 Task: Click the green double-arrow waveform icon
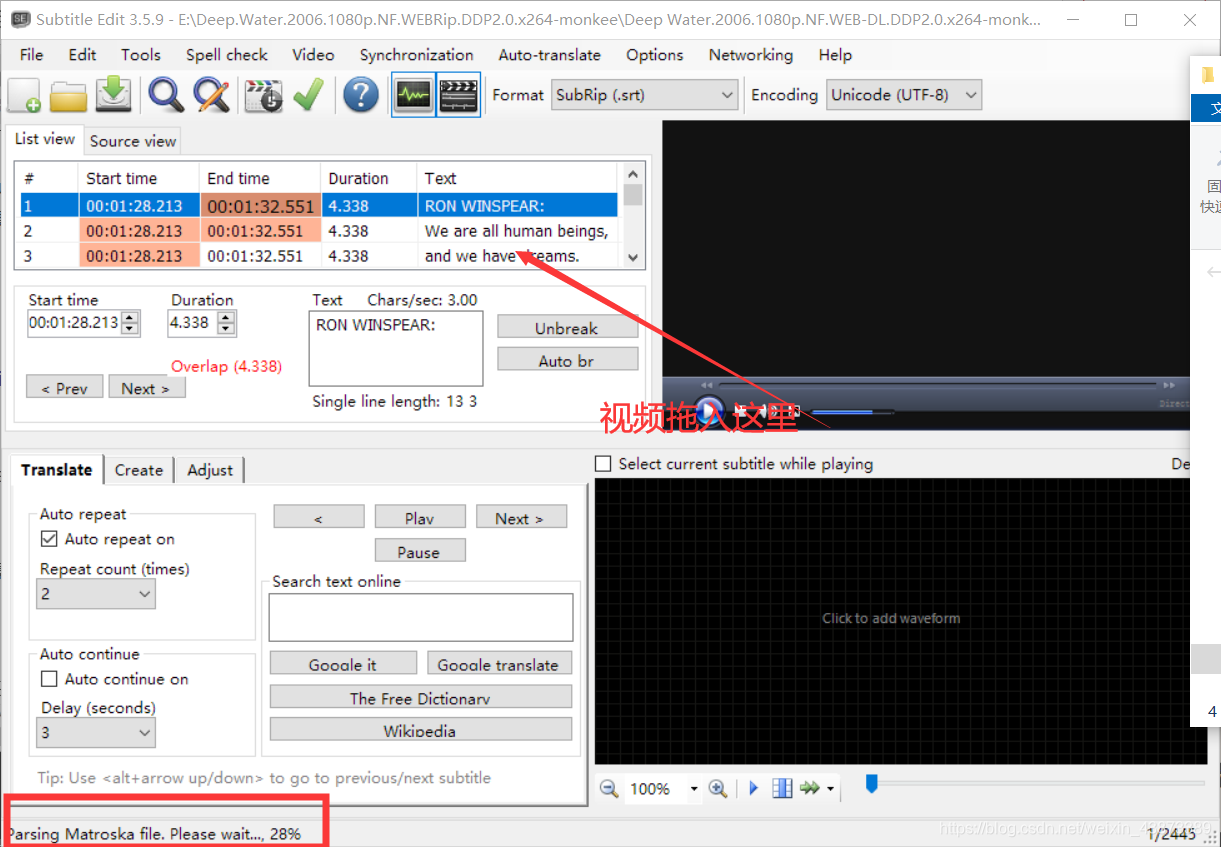[x=810, y=789]
